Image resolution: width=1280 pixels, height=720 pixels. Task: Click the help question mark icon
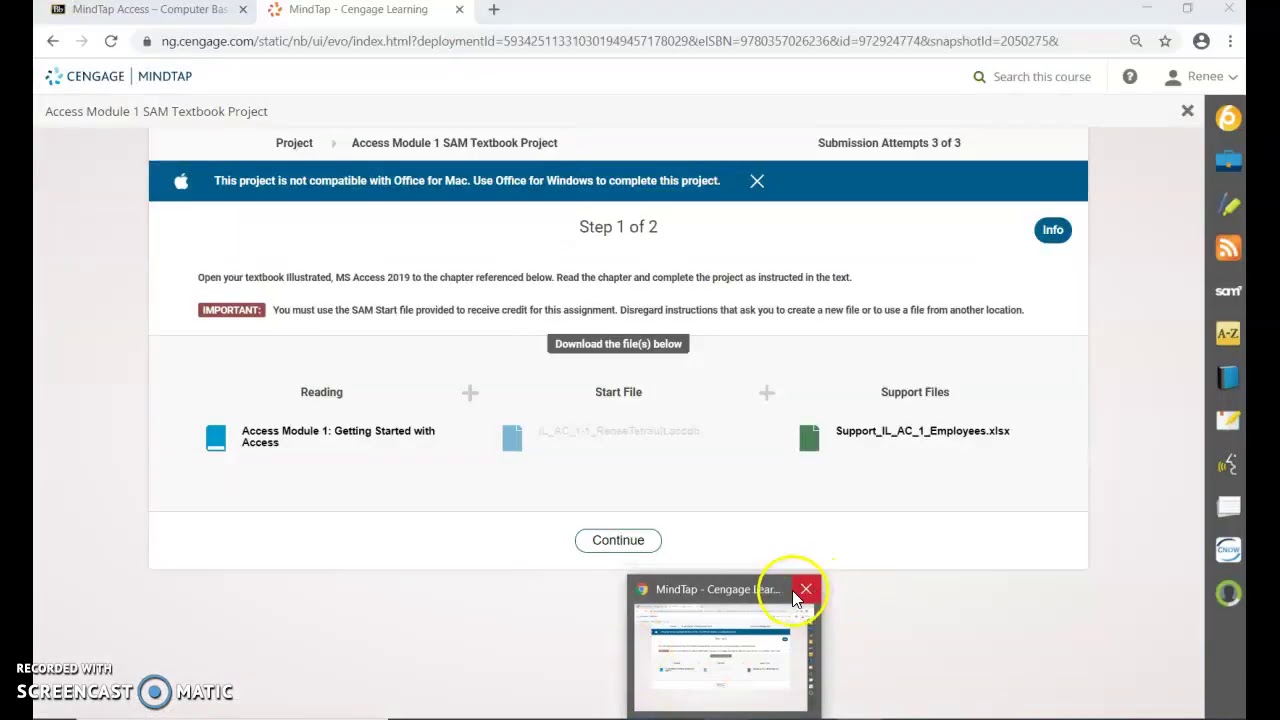click(1129, 76)
